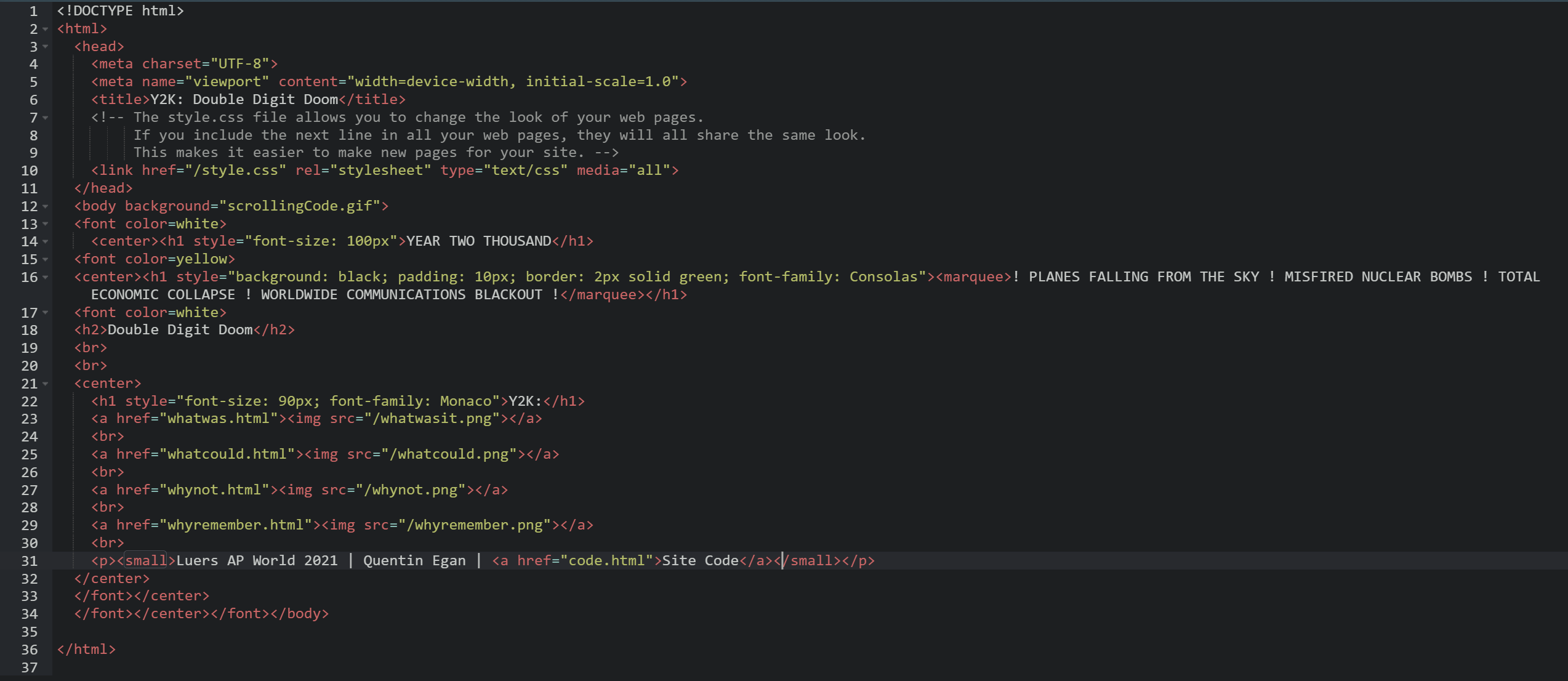Click the "/style.css" link href value
Screen dimensions: 1568x681
(x=235, y=171)
